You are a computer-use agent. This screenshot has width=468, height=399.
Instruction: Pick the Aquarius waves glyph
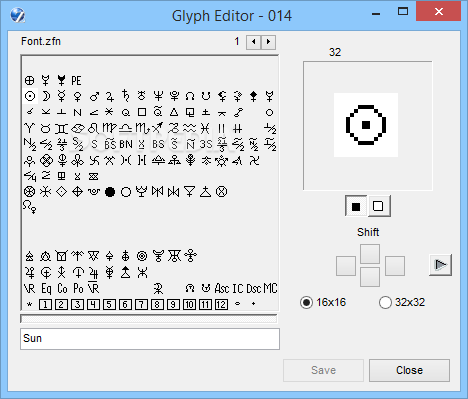click(x=189, y=128)
